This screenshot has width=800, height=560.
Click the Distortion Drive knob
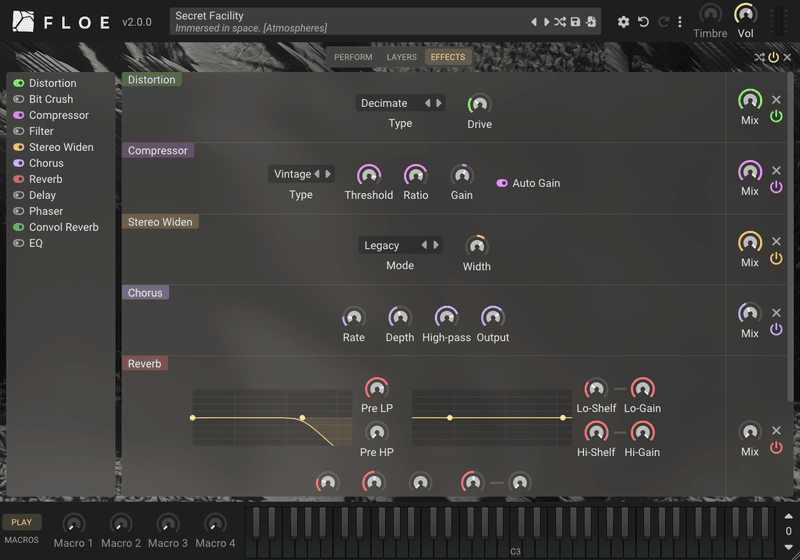(480, 105)
